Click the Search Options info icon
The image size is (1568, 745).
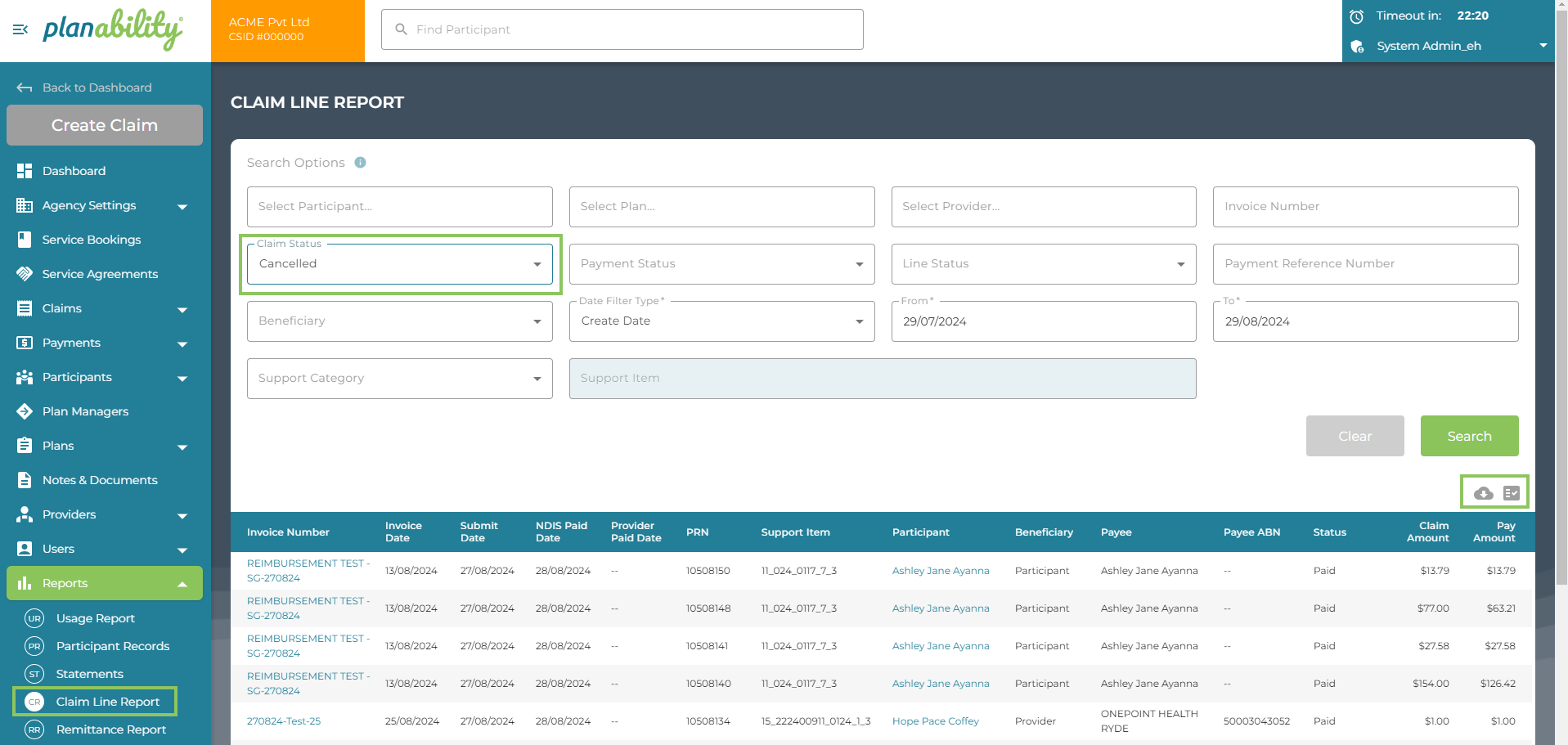pyautogui.click(x=360, y=163)
